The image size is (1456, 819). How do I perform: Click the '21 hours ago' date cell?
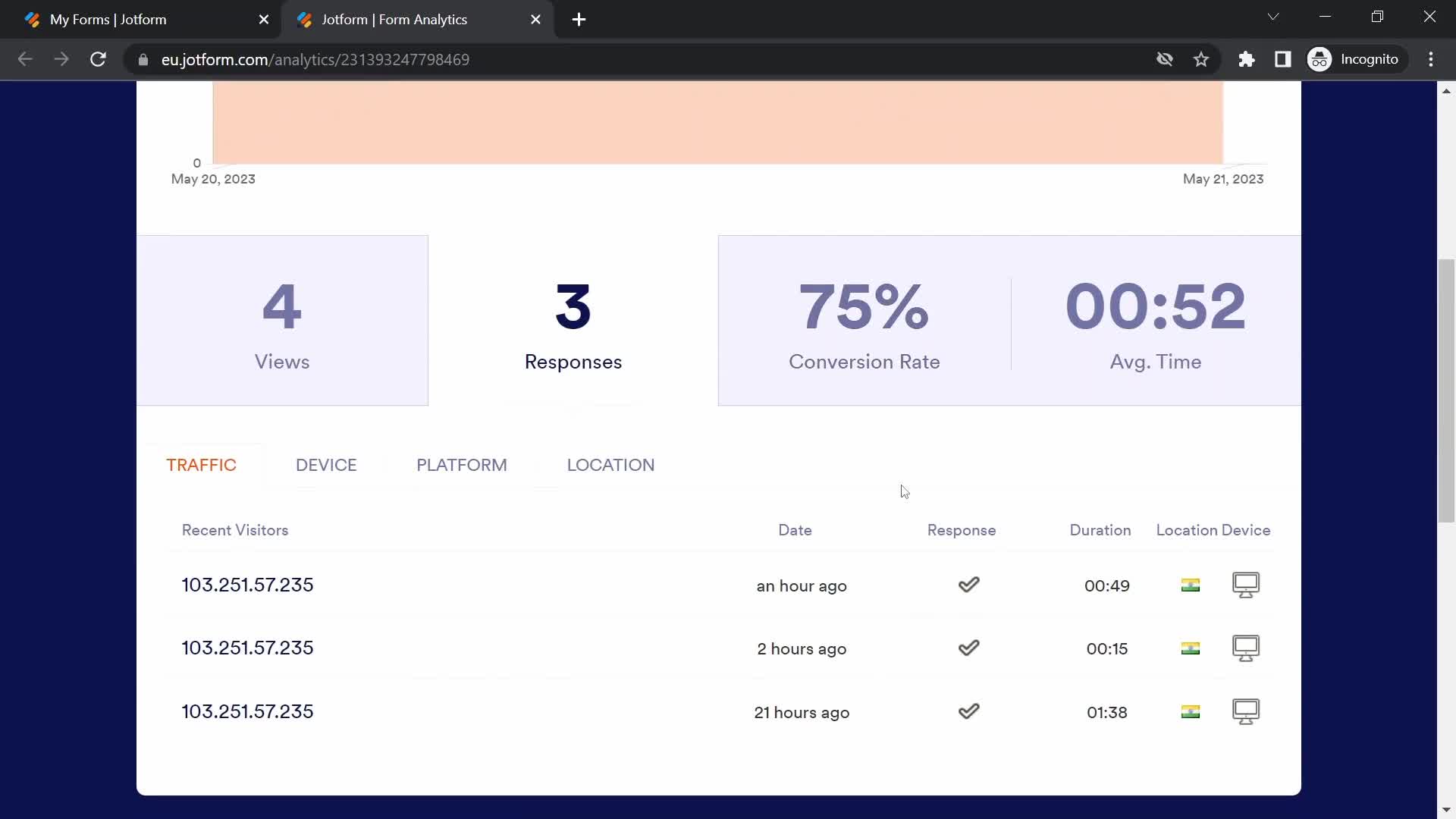802,713
